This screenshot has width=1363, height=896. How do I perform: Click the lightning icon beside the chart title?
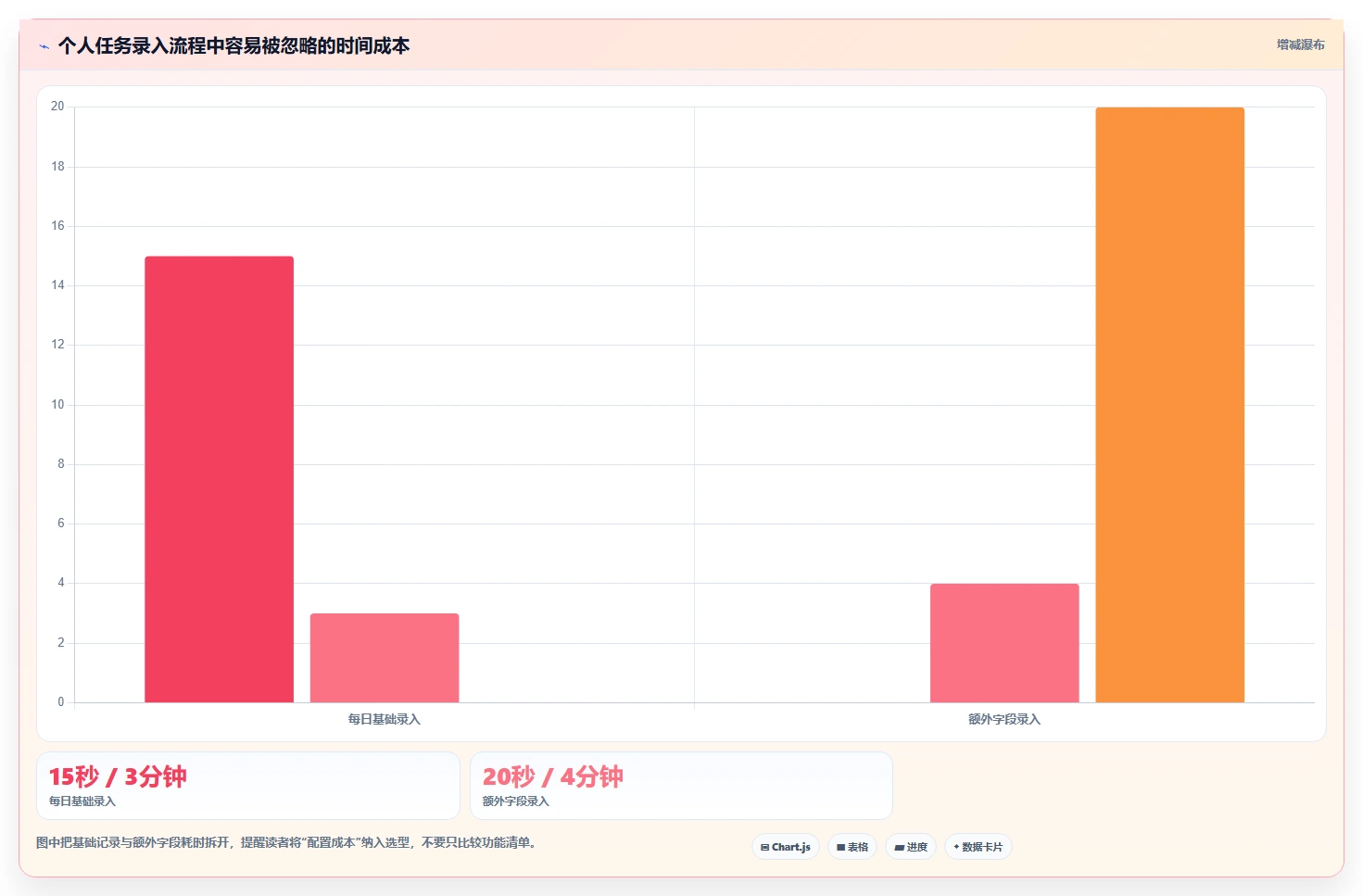[44, 46]
